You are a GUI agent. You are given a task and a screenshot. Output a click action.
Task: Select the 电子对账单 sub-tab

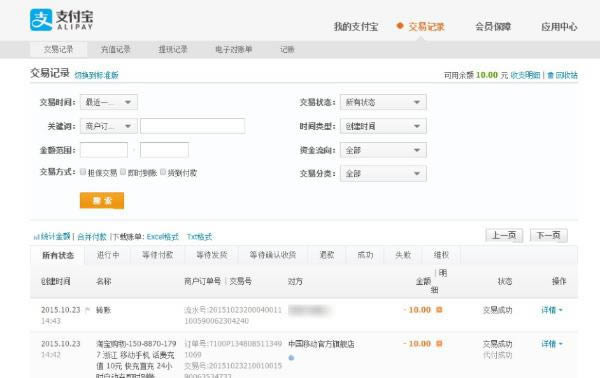click(x=233, y=49)
